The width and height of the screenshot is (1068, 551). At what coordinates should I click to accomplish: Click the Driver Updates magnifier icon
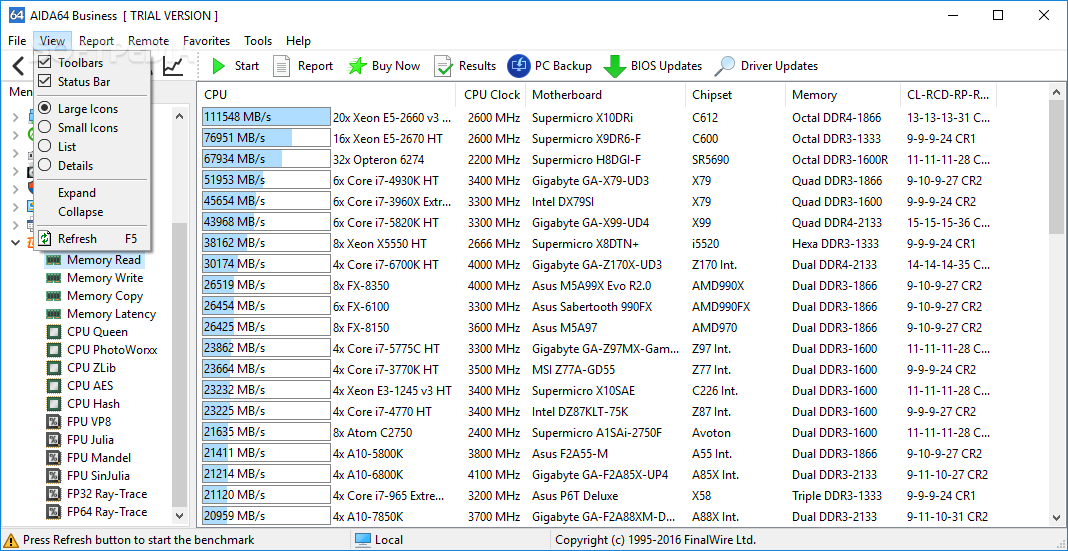click(x=725, y=66)
